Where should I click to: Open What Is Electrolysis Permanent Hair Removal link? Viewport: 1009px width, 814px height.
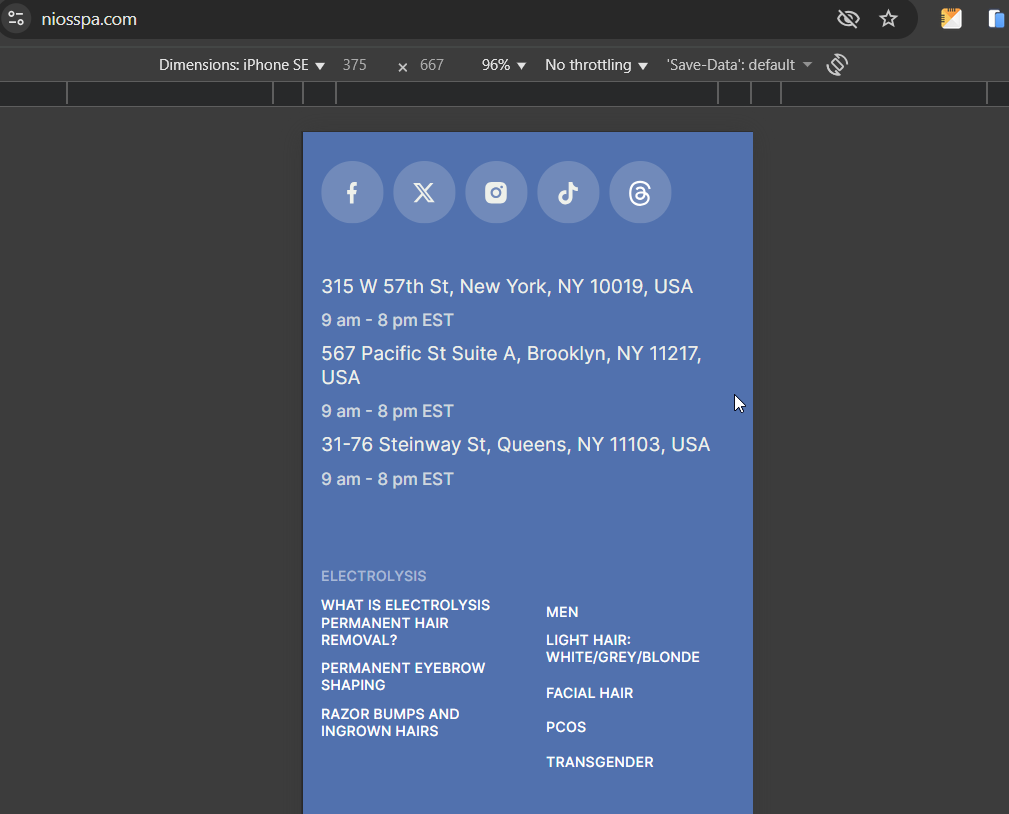(x=405, y=622)
